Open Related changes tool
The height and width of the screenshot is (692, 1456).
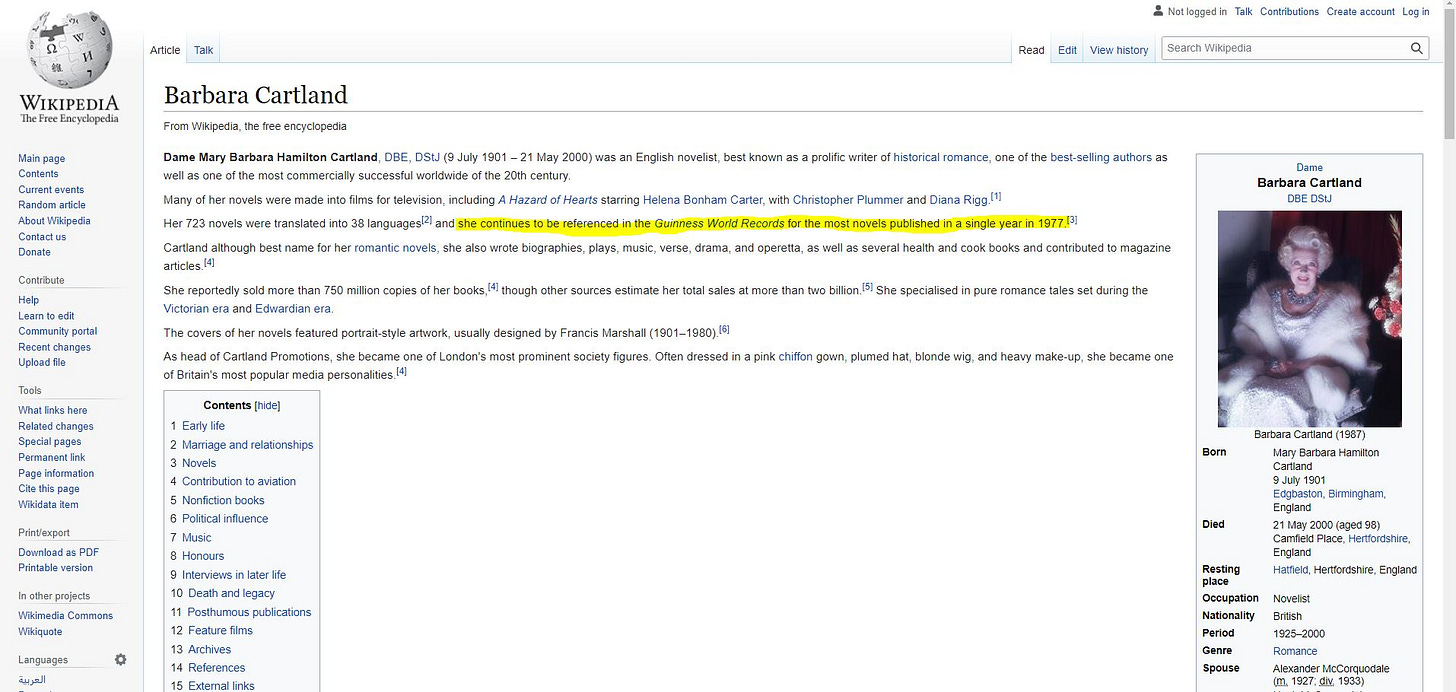pos(55,426)
